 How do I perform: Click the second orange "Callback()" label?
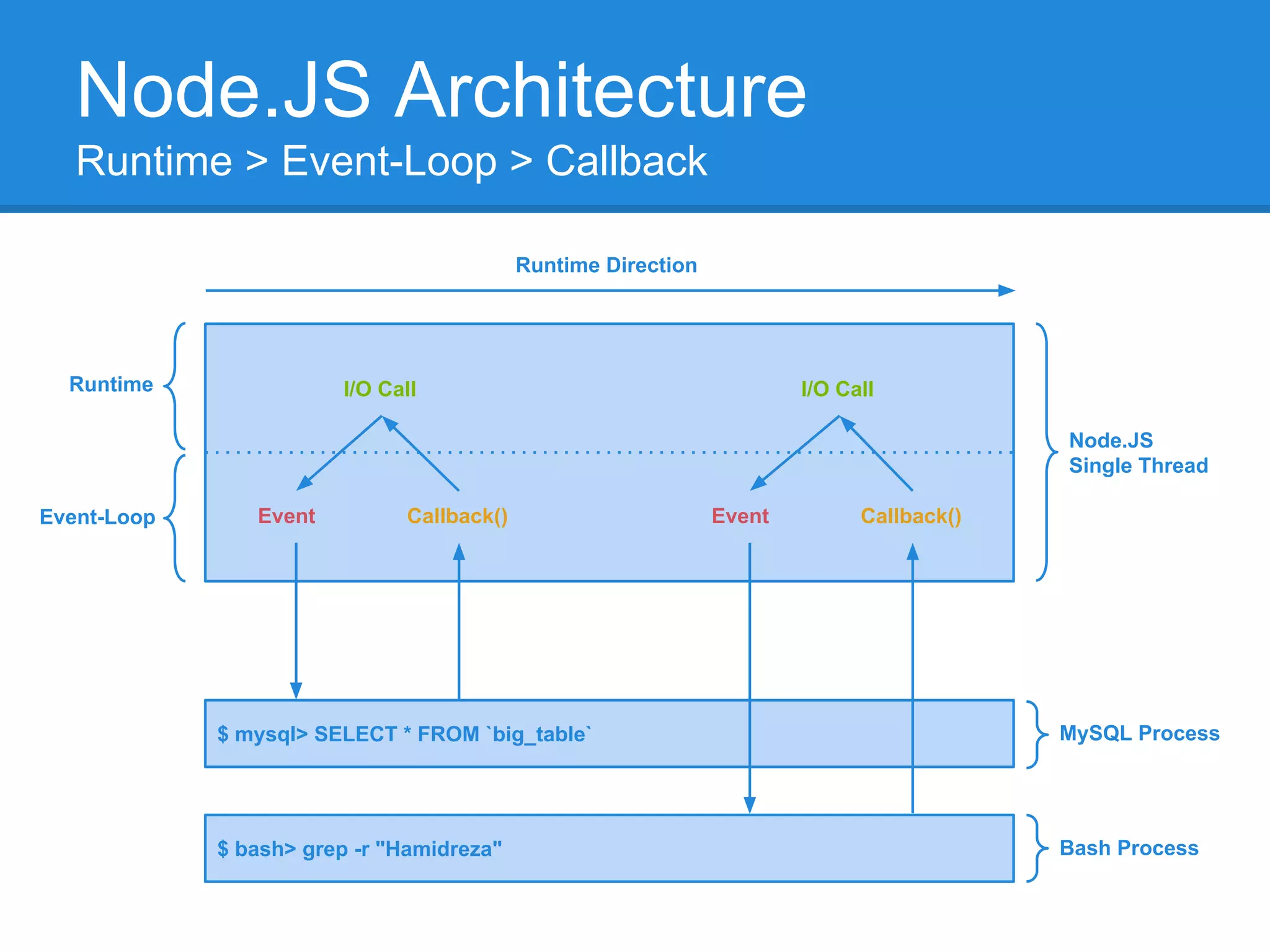pos(911,516)
